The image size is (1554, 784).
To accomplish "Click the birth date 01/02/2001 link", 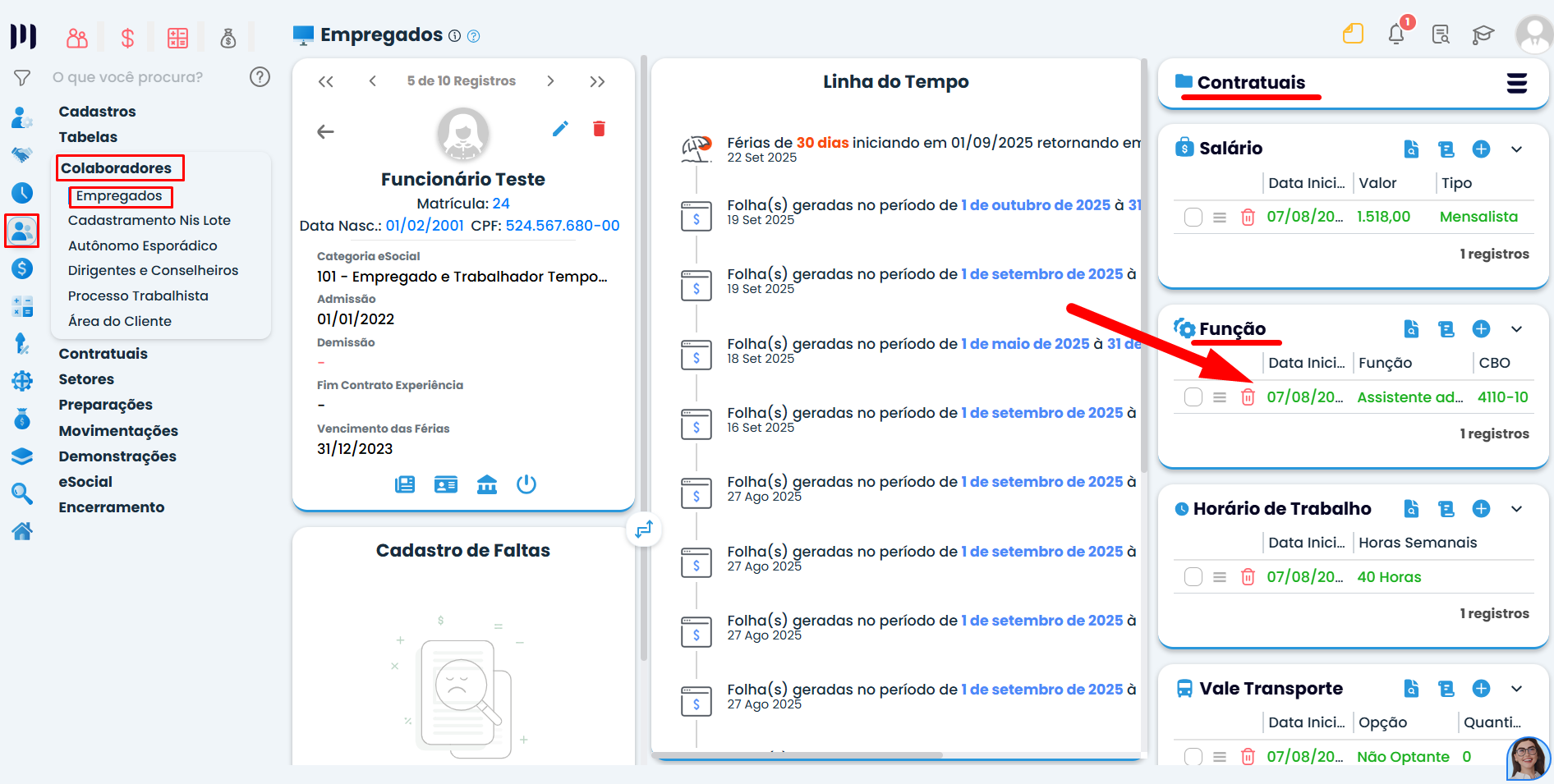I will pos(425,226).
